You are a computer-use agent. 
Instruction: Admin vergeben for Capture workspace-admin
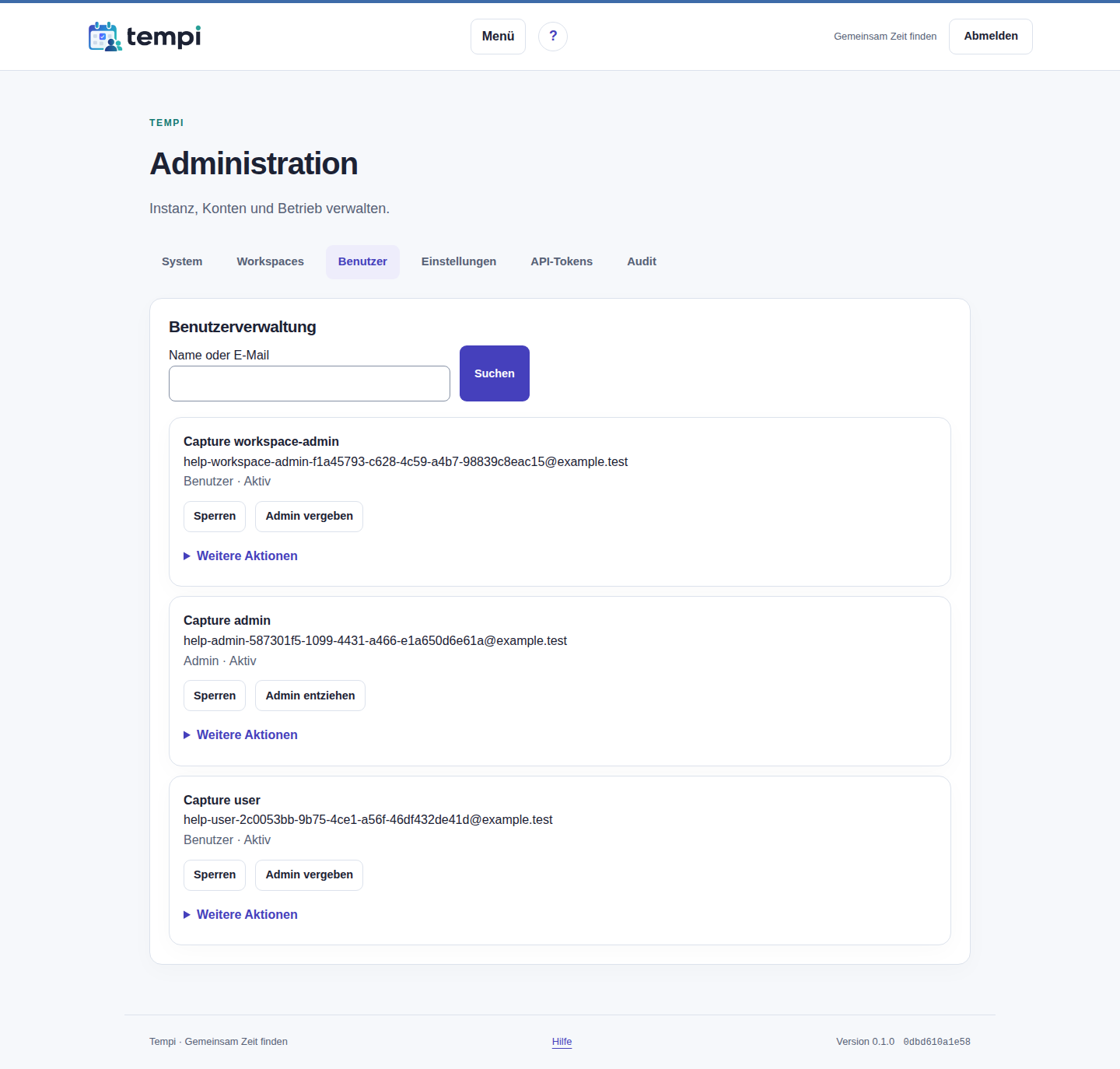click(x=310, y=517)
